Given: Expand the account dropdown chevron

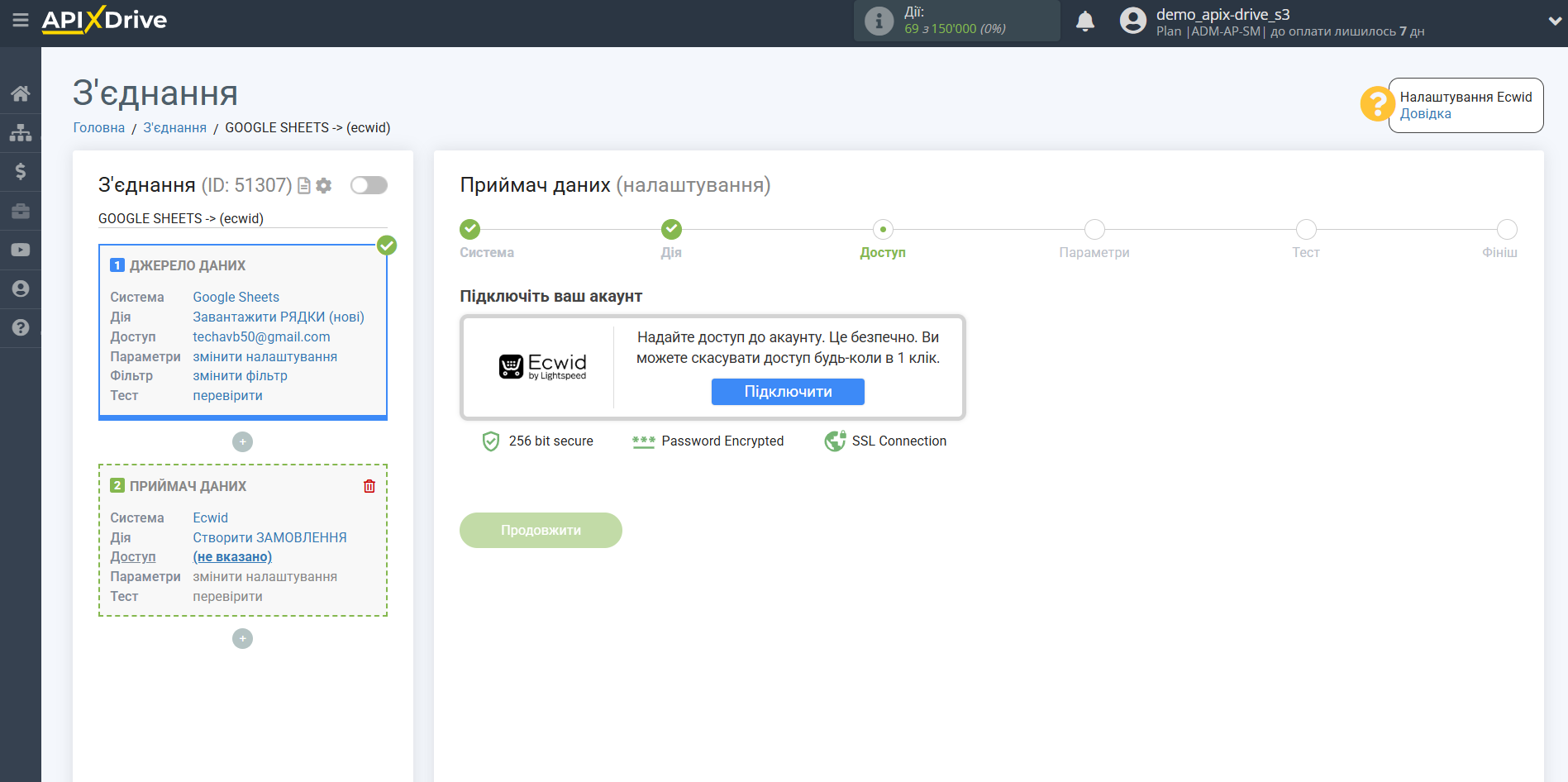Looking at the screenshot, I should tap(1555, 21).
